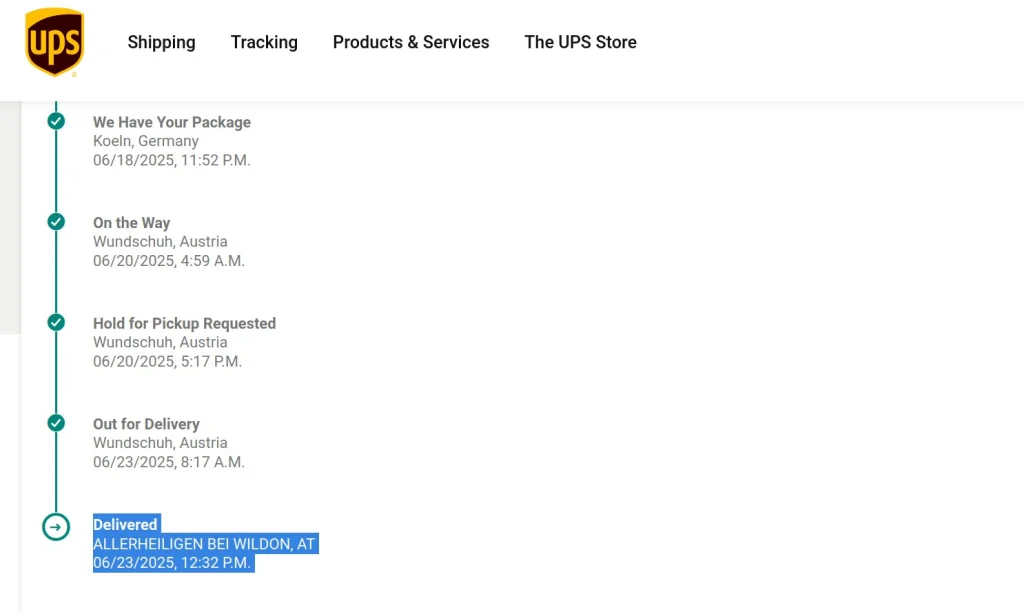Click the UPS shield logo
The width and height of the screenshot is (1024, 612).
(x=54, y=42)
